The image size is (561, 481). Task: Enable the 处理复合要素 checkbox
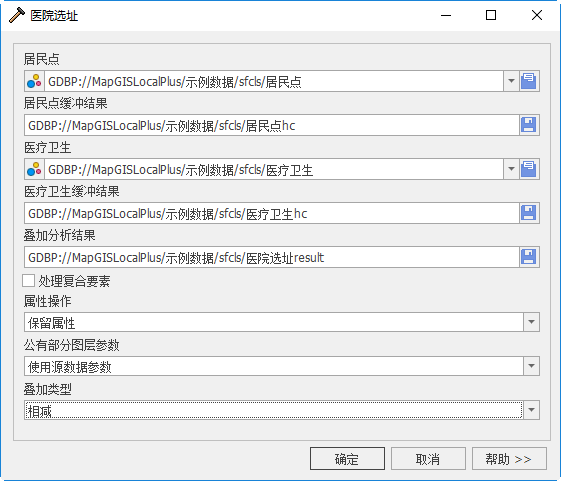[x=29, y=281]
